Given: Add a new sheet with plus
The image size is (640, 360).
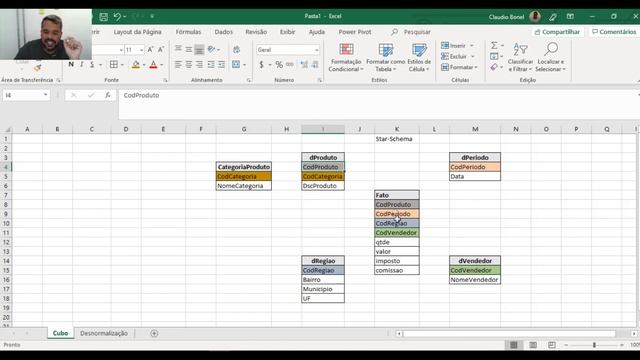Looking at the screenshot, I should click(x=154, y=333).
